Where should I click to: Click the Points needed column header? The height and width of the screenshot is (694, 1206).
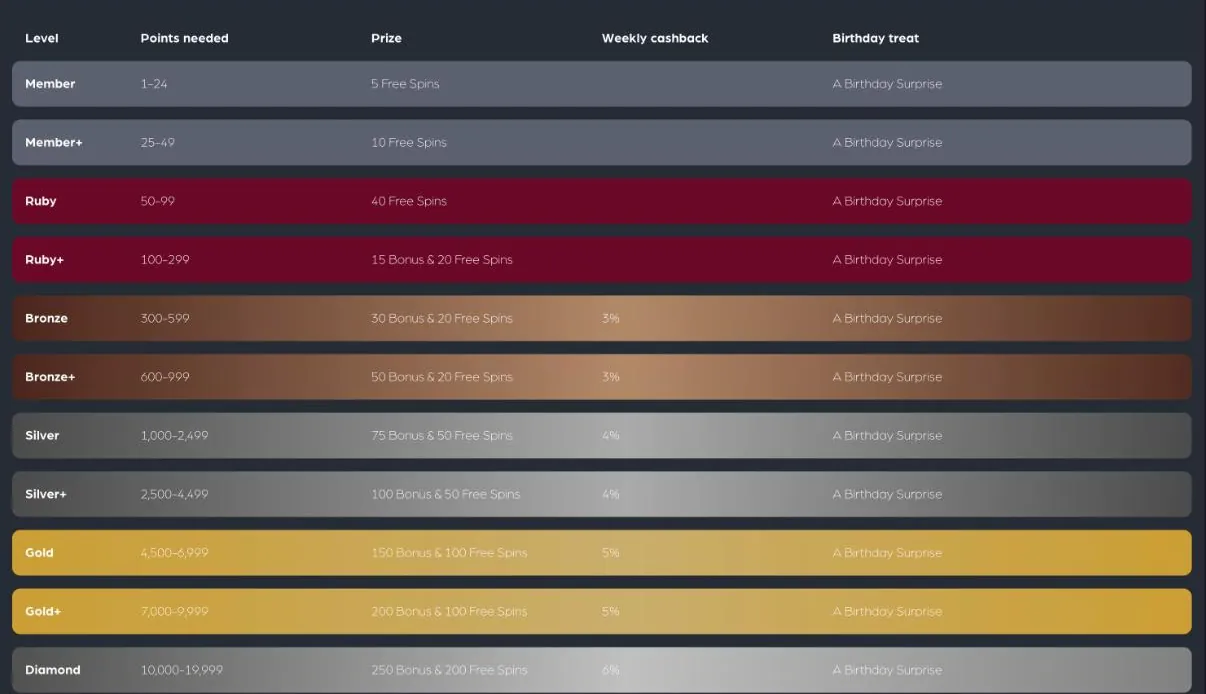pyautogui.click(x=184, y=38)
